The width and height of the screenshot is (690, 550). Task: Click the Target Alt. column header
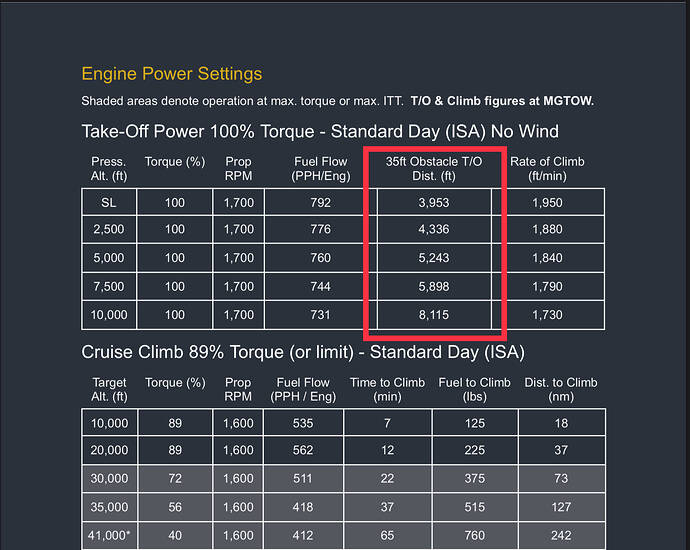click(x=108, y=390)
